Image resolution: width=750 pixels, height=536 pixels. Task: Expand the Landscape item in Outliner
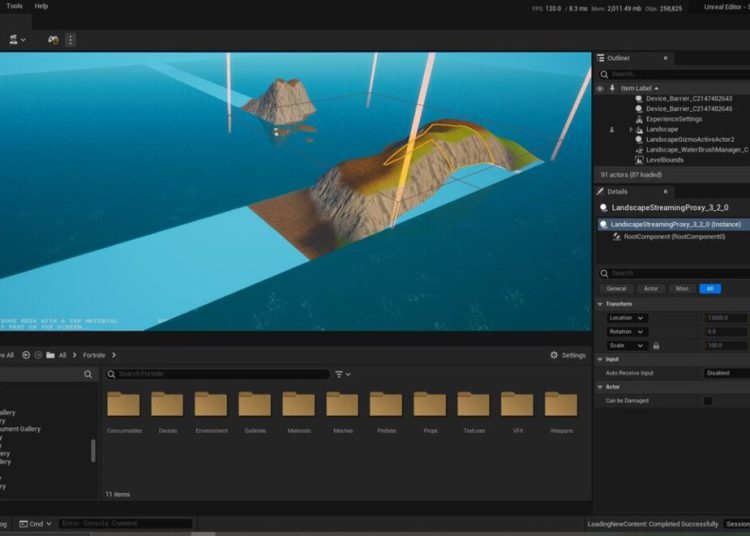point(631,129)
